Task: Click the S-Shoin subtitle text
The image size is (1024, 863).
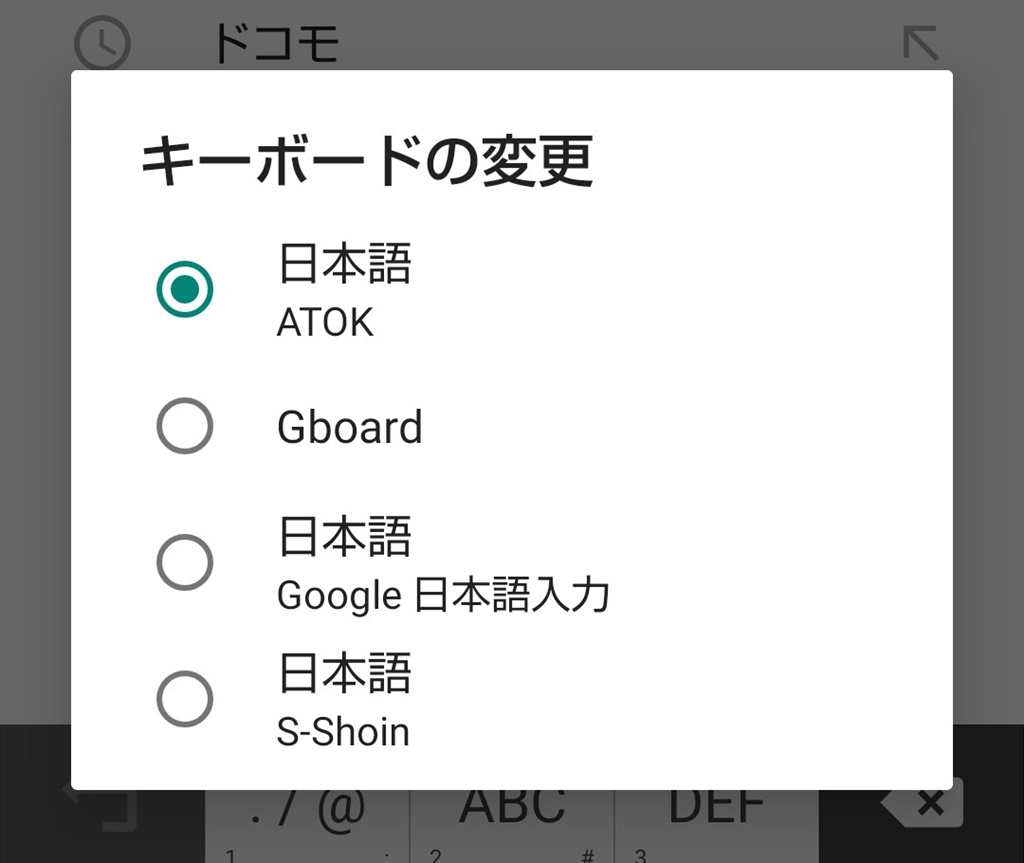Action: point(343,732)
